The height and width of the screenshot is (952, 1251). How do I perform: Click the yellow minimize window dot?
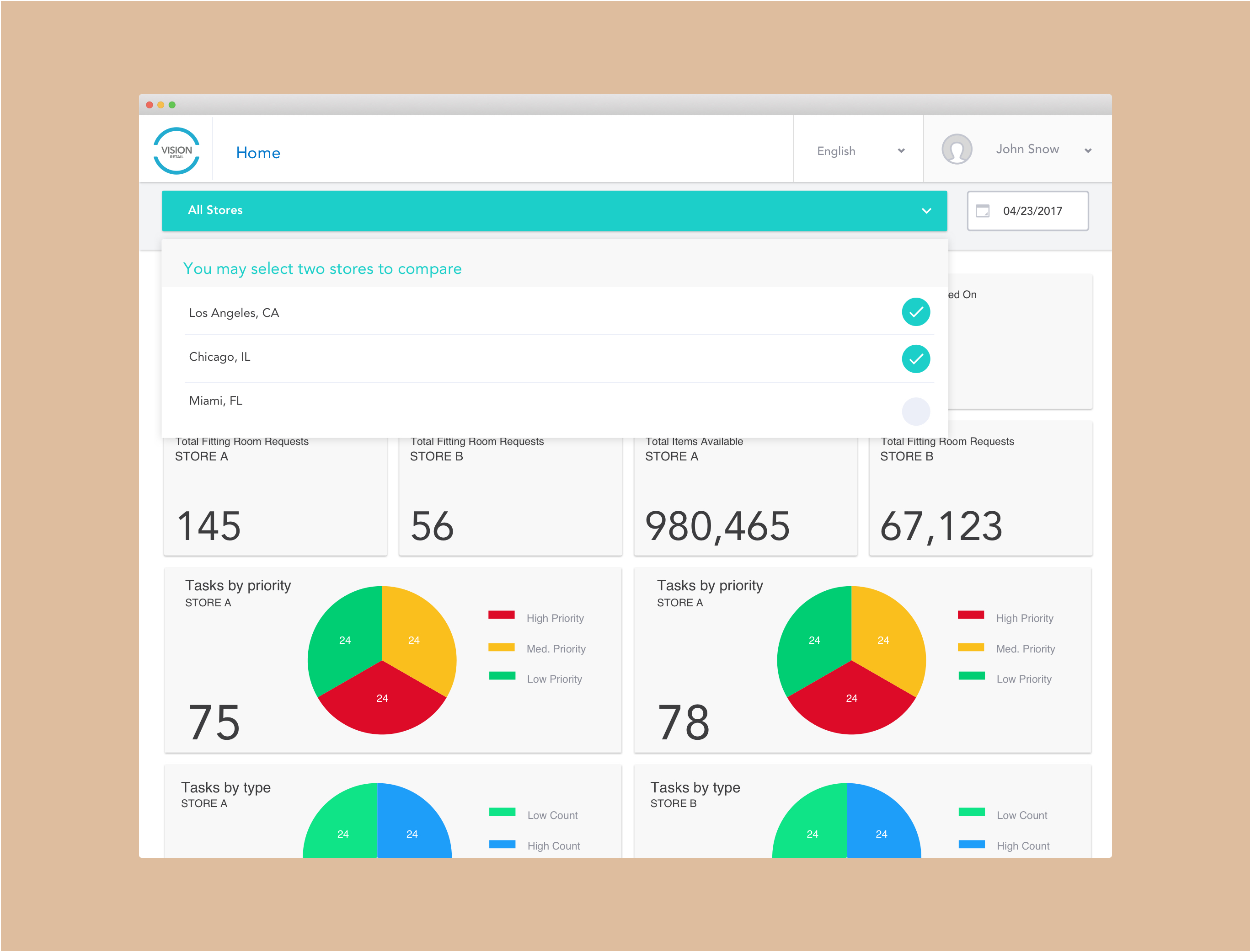(x=161, y=105)
